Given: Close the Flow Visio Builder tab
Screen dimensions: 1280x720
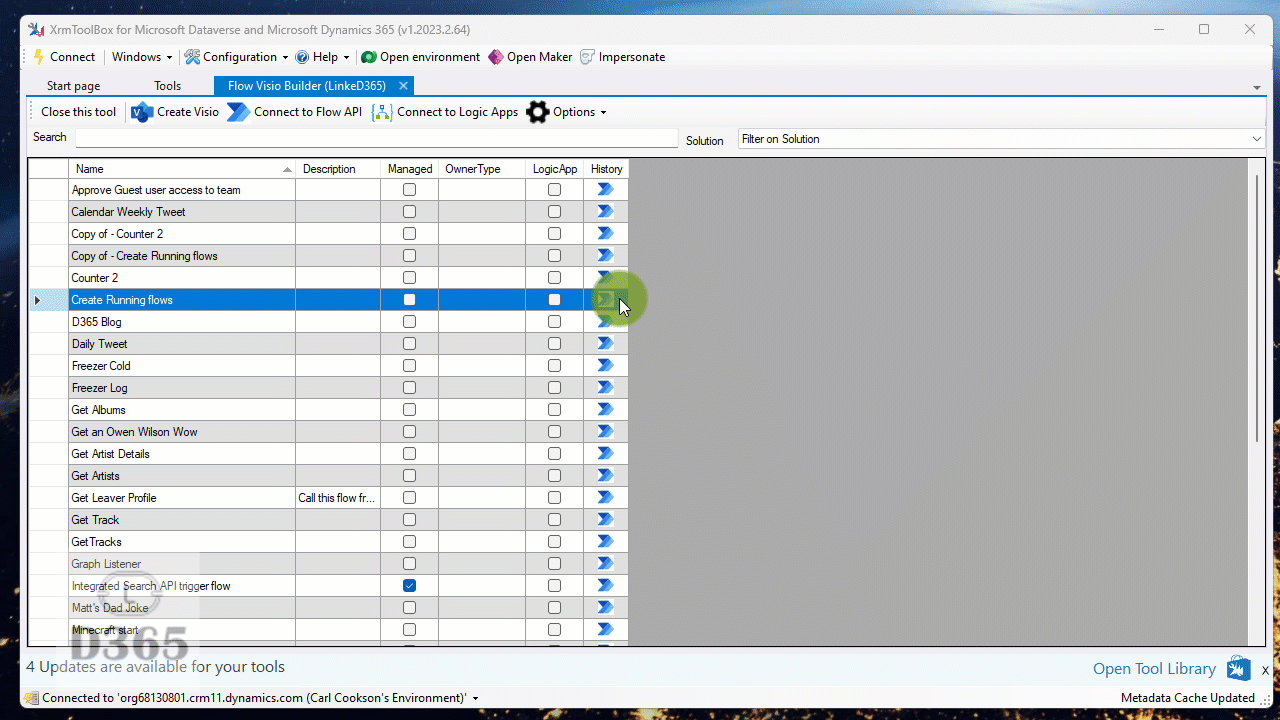Looking at the screenshot, I should click(403, 86).
